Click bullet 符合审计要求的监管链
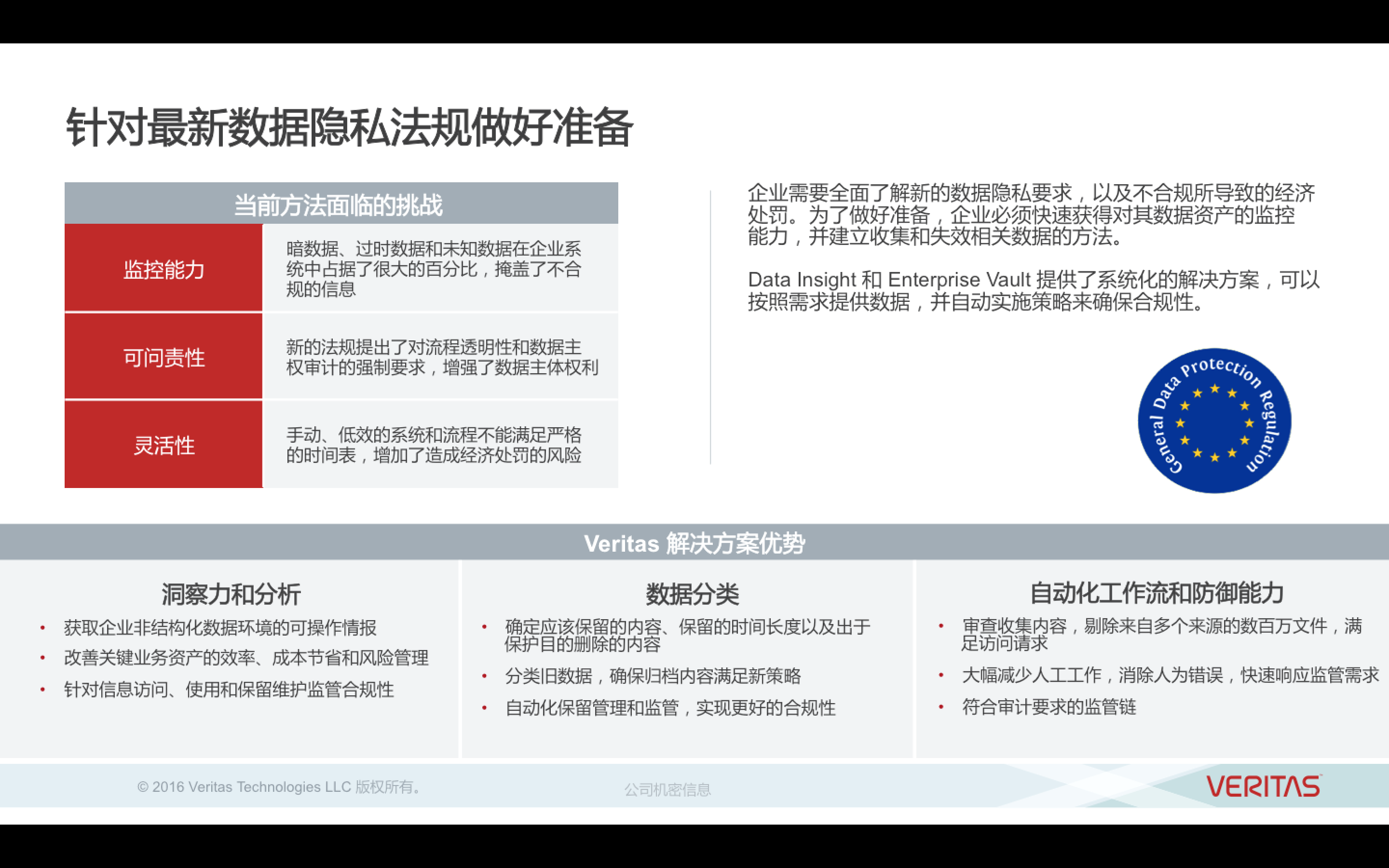Image resolution: width=1389 pixels, height=868 pixels. click(x=1049, y=706)
